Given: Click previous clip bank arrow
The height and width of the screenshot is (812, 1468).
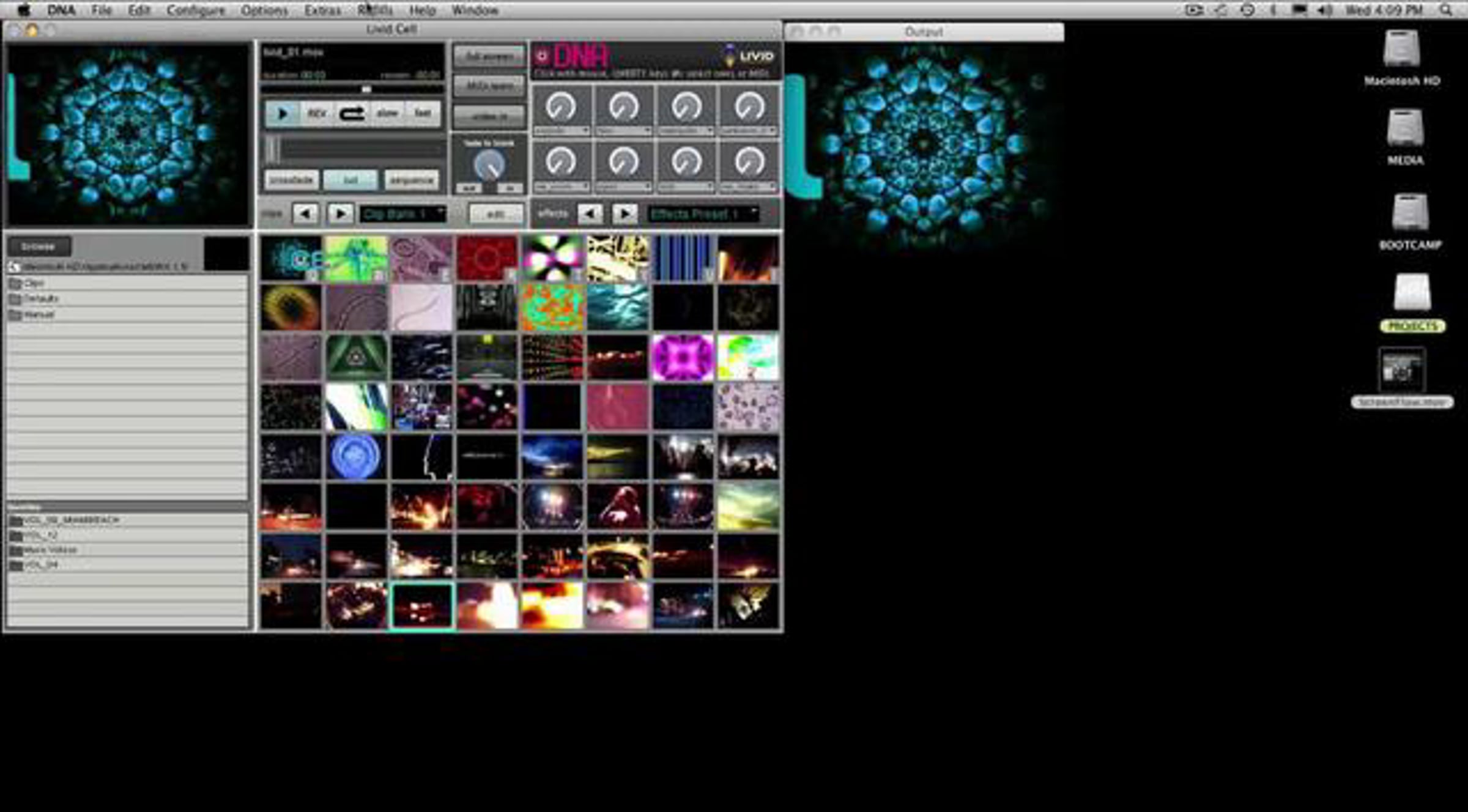Looking at the screenshot, I should (x=305, y=213).
